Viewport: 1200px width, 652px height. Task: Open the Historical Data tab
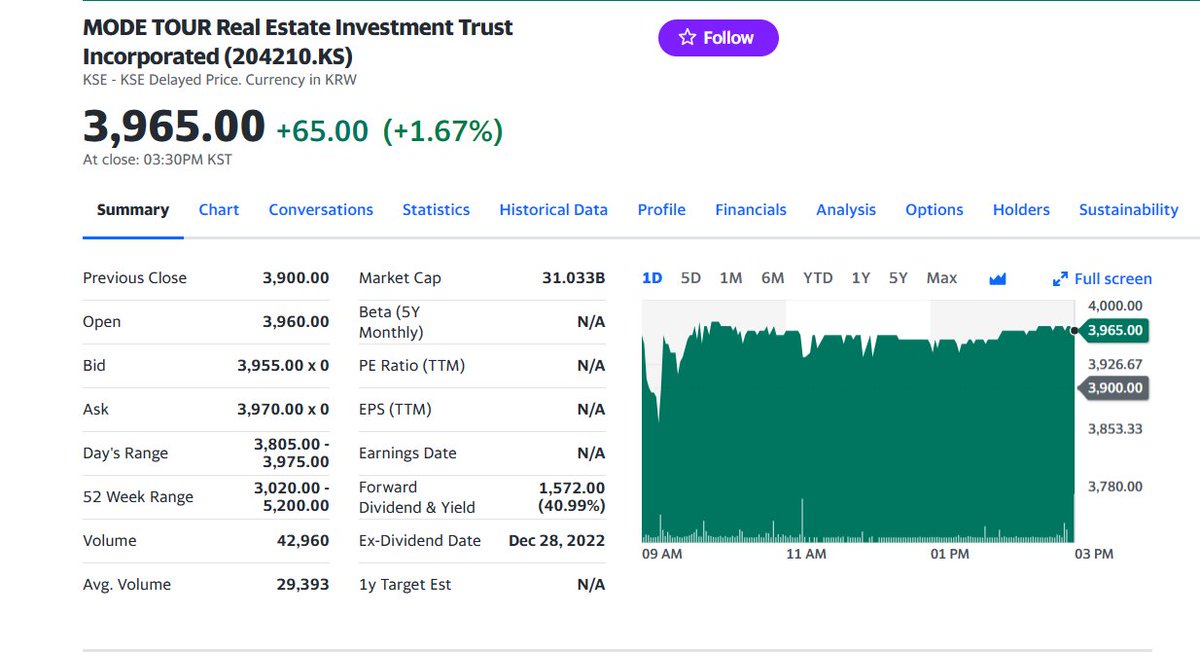coord(554,210)
